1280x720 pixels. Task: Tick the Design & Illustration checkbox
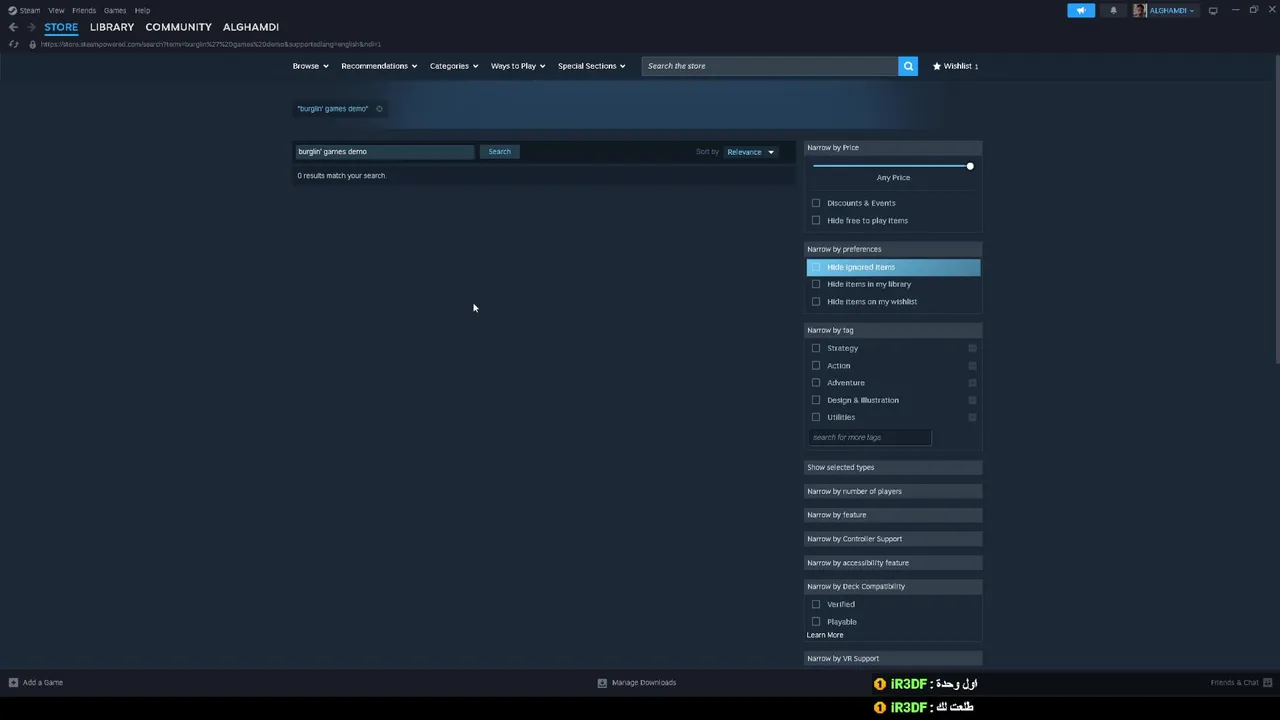(816, 400)
